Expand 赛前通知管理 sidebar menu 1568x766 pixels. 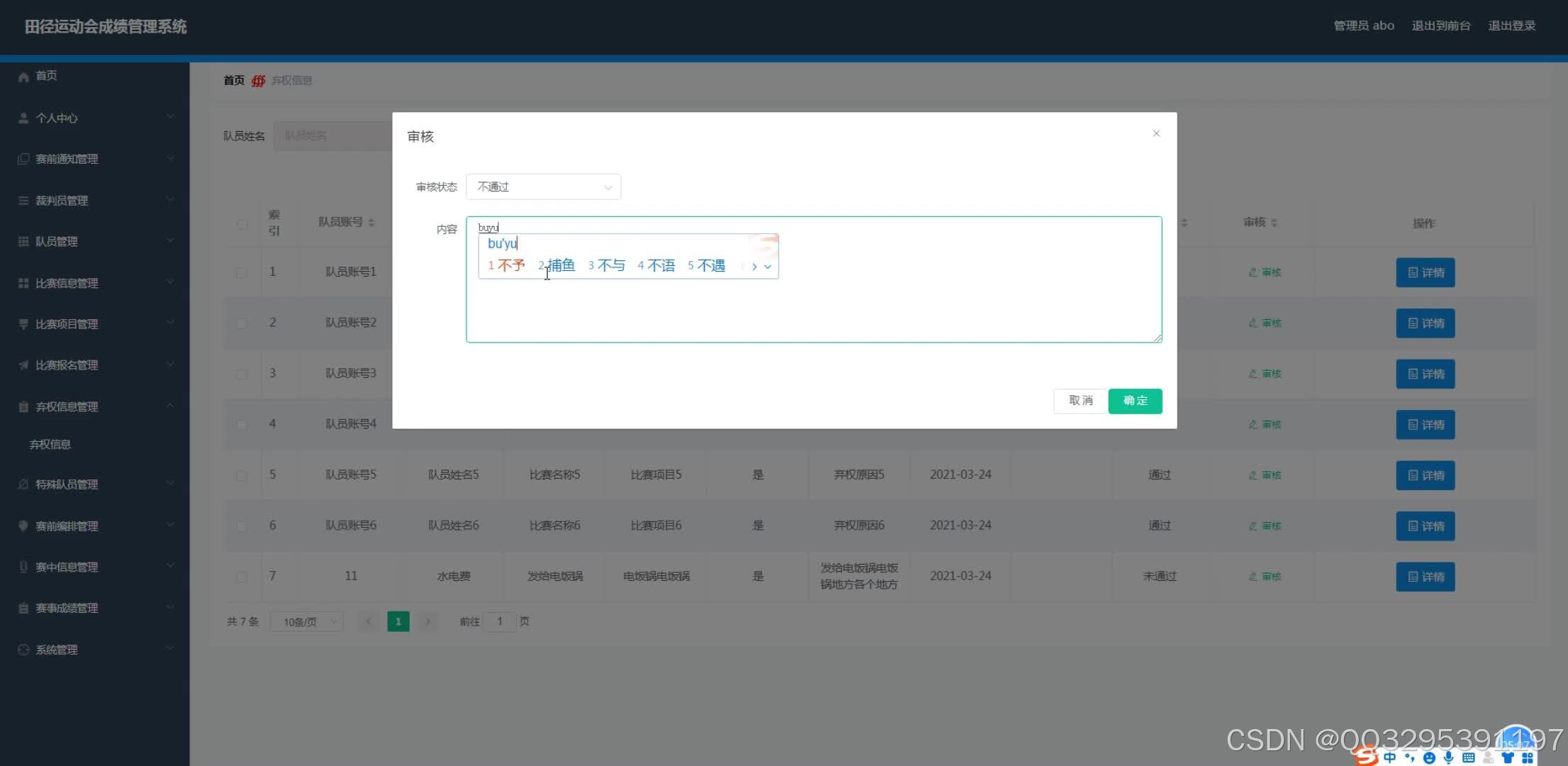coord(94,159)
